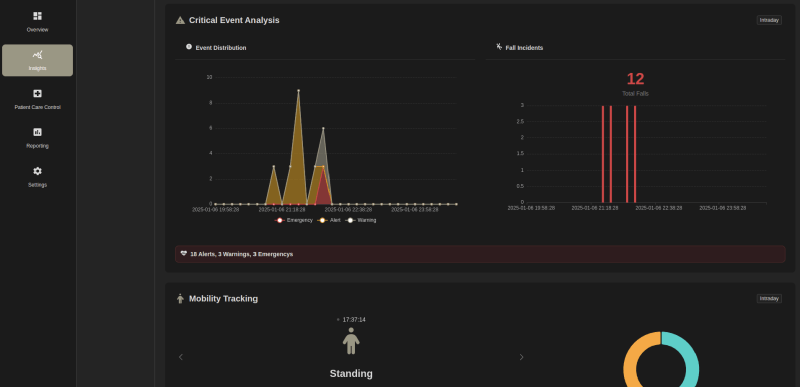
Task: Open the Settings gear icon
Action: 37,171
